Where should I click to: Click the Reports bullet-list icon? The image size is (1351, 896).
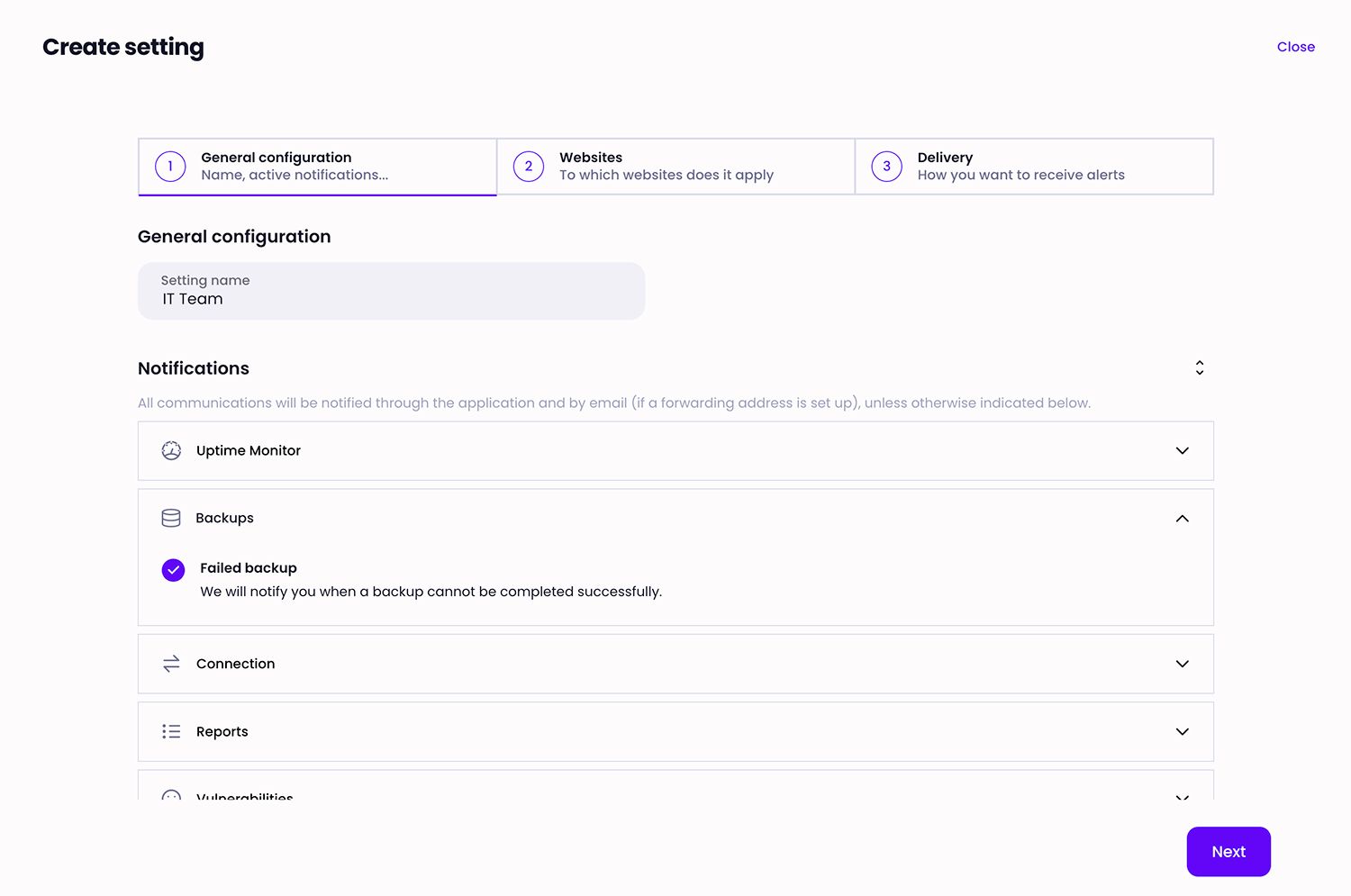pos(171,731)
